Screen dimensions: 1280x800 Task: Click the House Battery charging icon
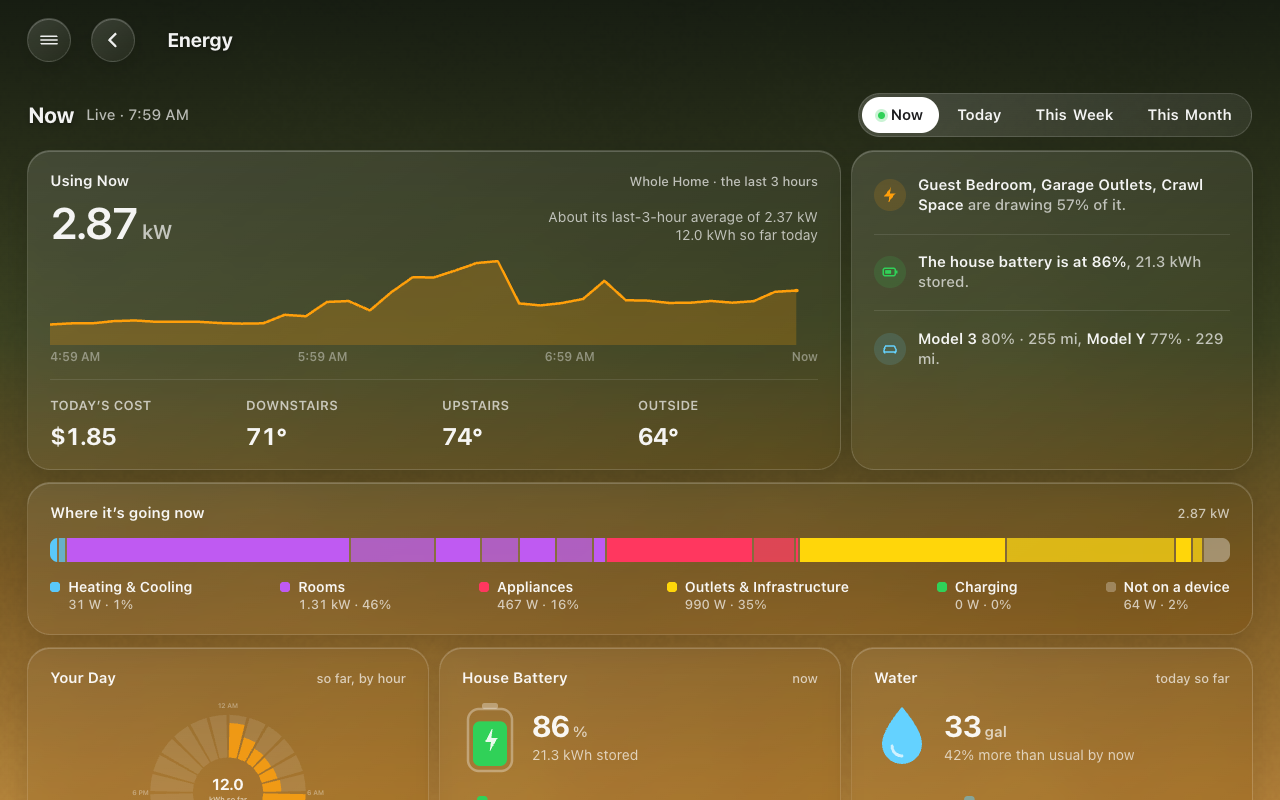coord(490,739)
